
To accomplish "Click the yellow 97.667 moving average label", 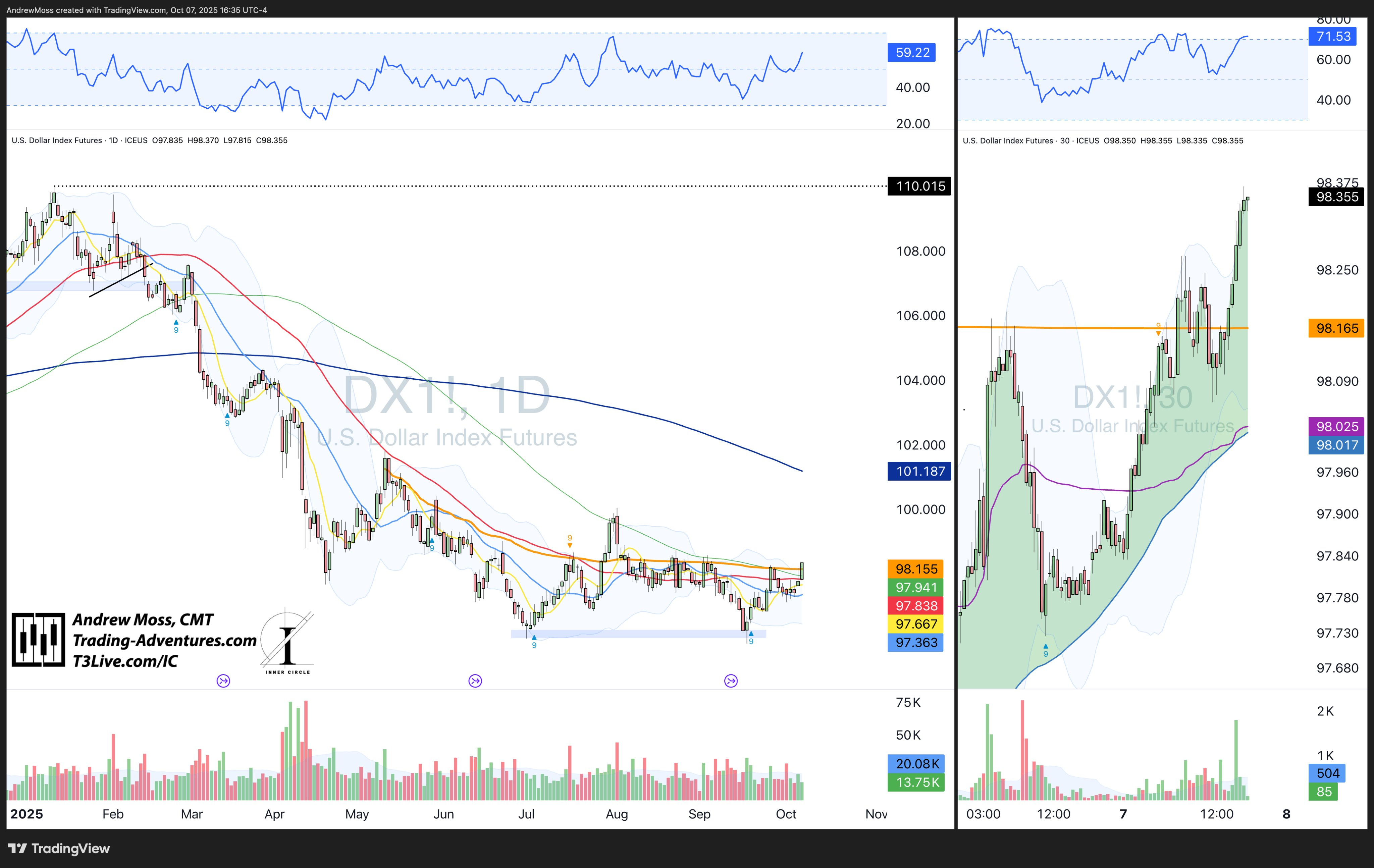I will coord(916,624).
